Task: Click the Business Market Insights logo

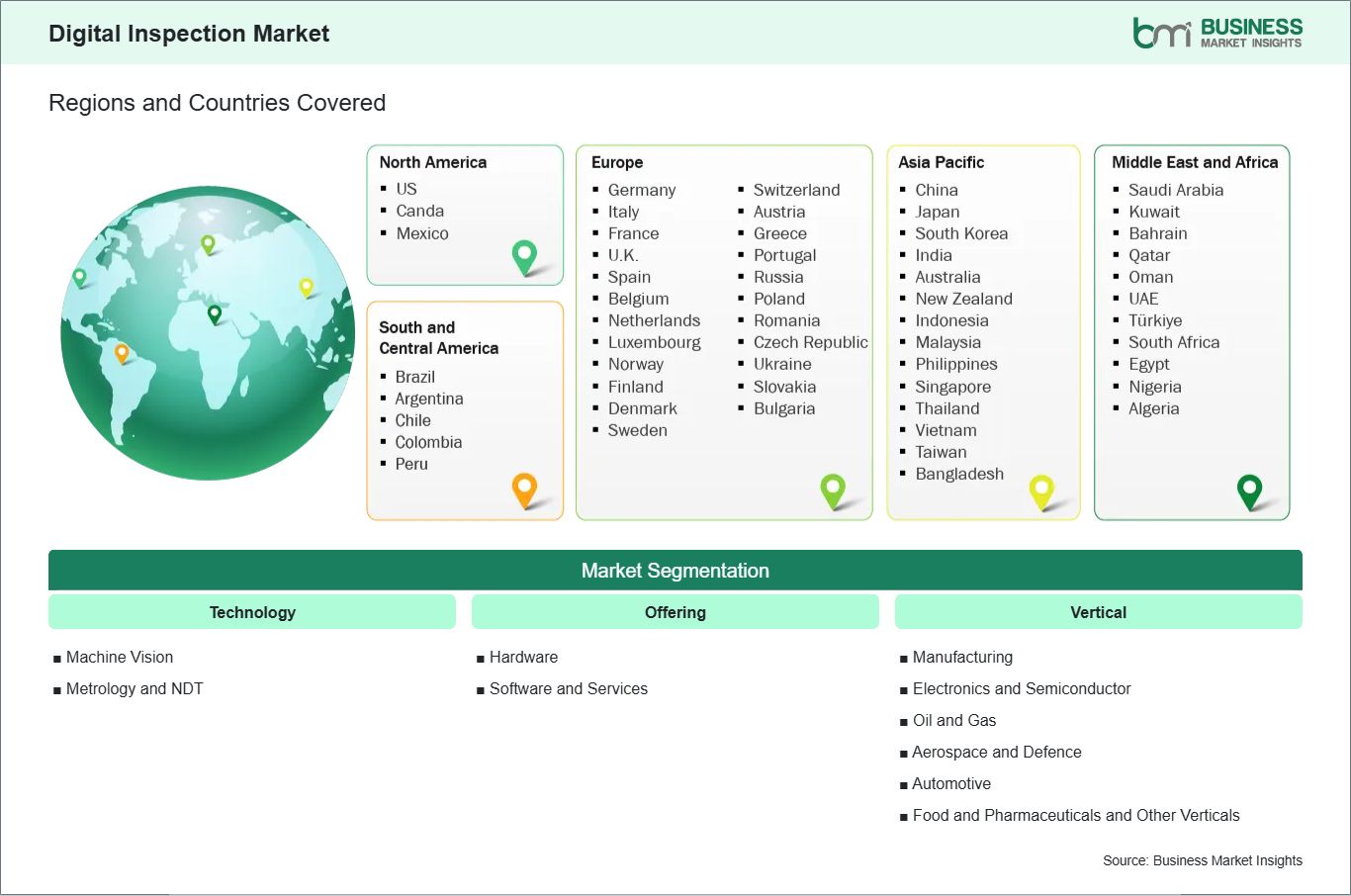Action: point(1217,33)
